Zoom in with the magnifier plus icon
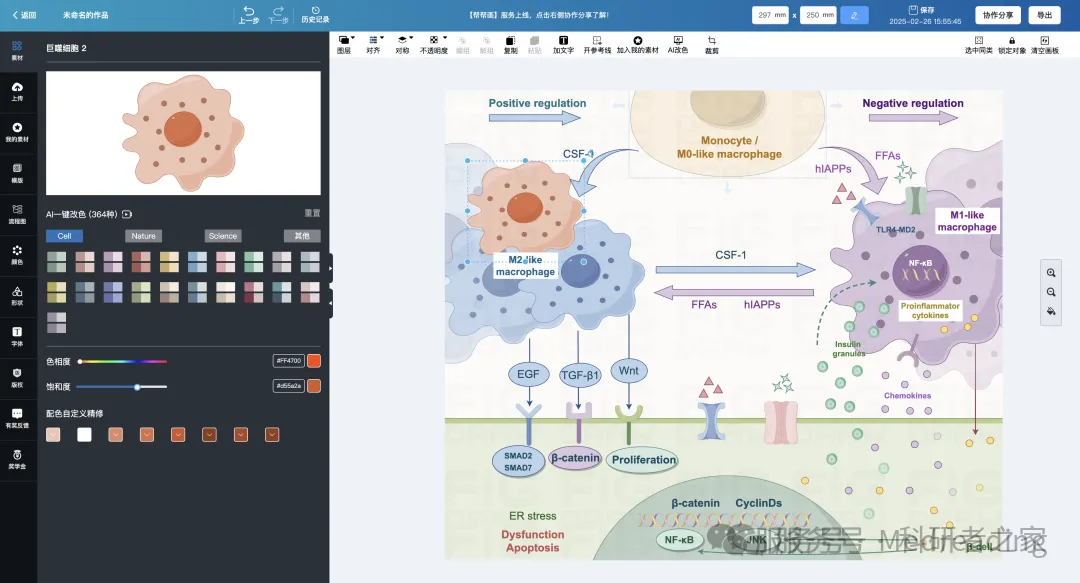Image resolution: width=1080 pixels, height=583 pixels. (x=1051, y=273)
